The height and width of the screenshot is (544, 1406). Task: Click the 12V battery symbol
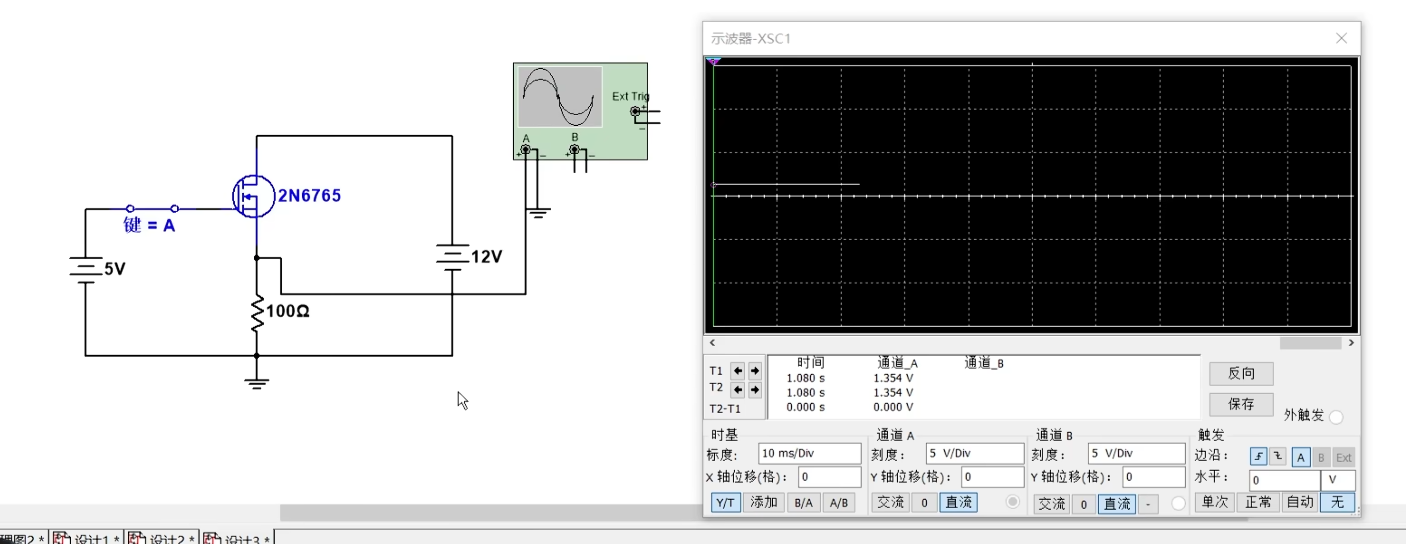coord(451,258)
